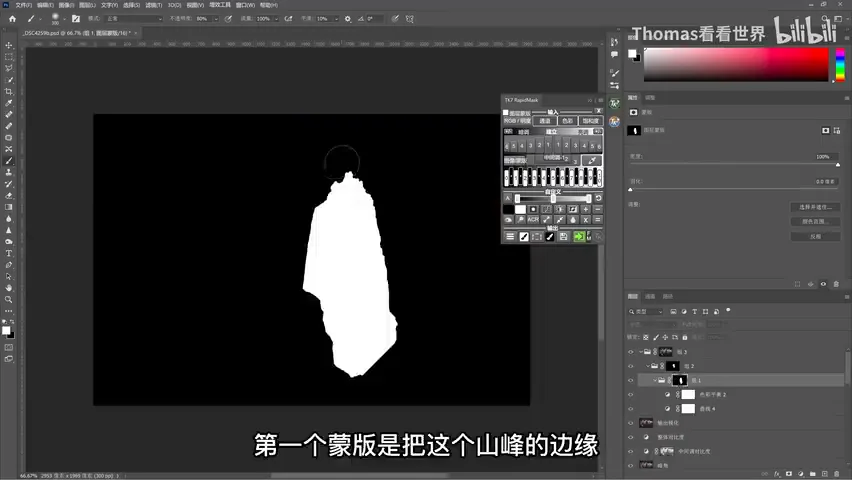Toggle TK7 layer mask checkbox

[x=506, y=113]
